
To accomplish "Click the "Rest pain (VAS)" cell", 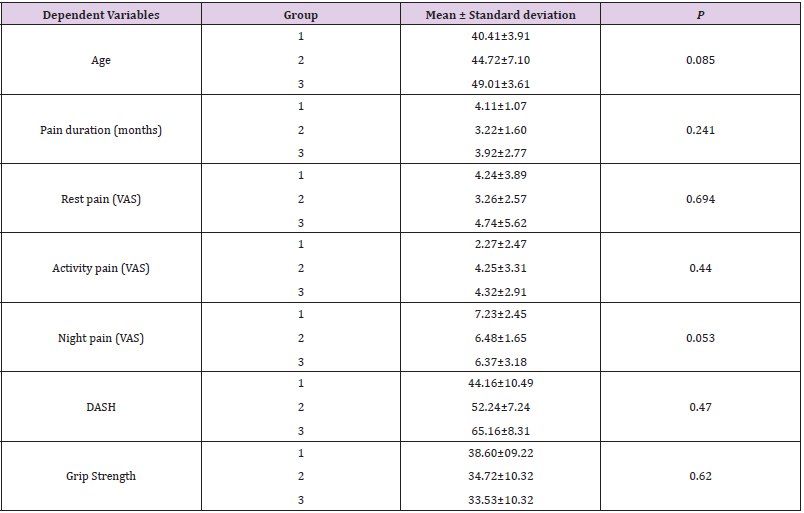I will 101,200.
